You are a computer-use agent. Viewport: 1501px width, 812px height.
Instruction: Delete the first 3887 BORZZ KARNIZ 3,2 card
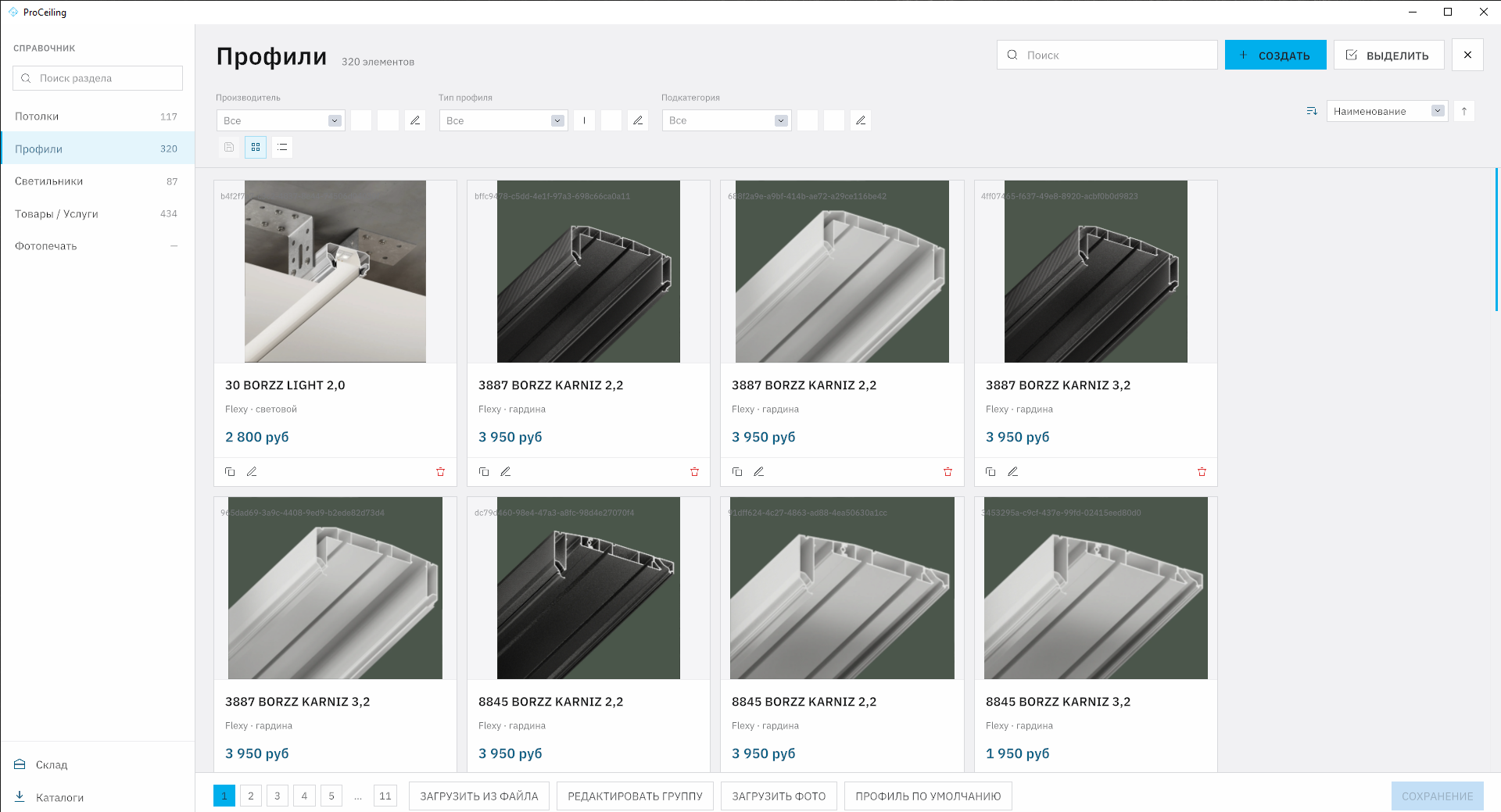click(x=1202, y=472)
